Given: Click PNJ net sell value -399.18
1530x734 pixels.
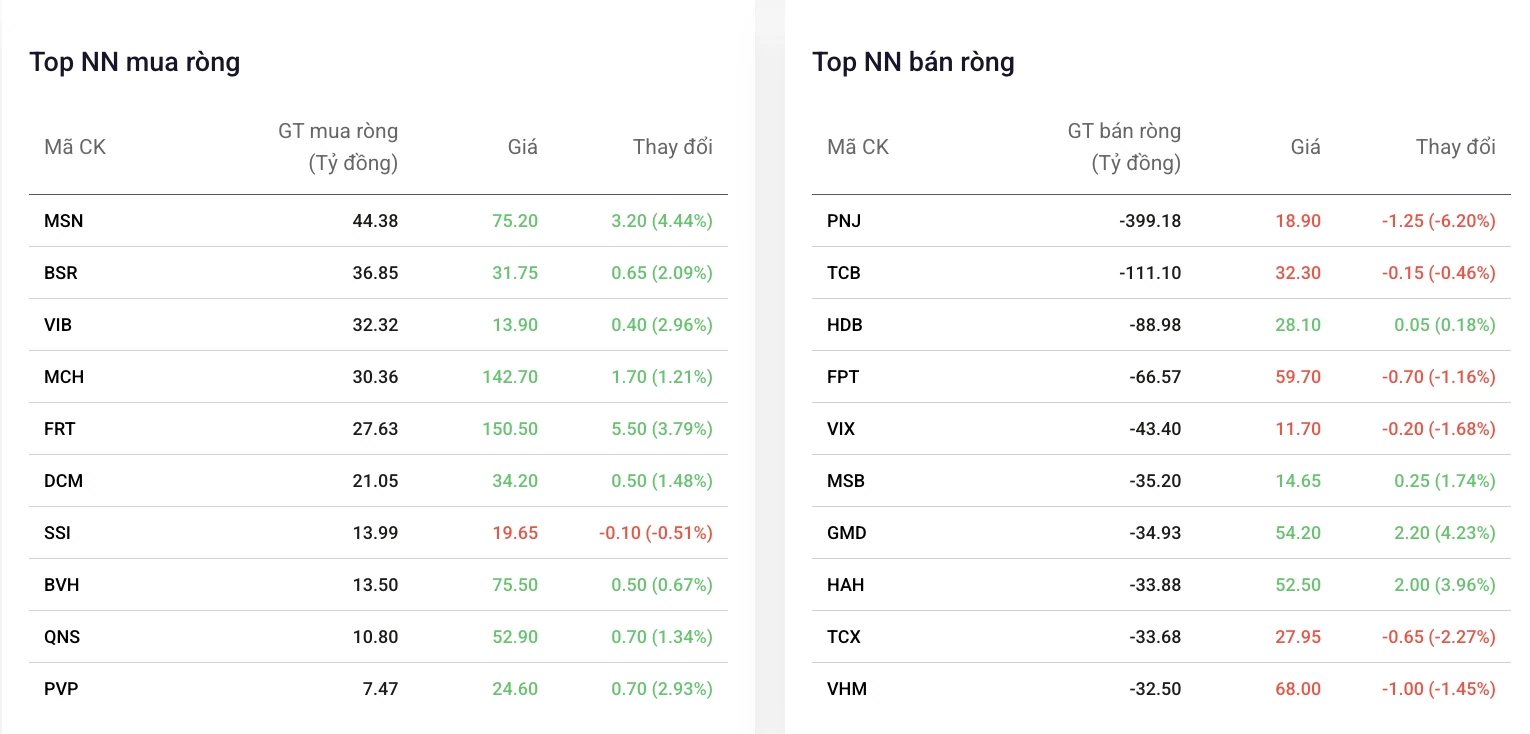Looking at the screenshot, I should pyautogui.click(x=1150, y=221).
